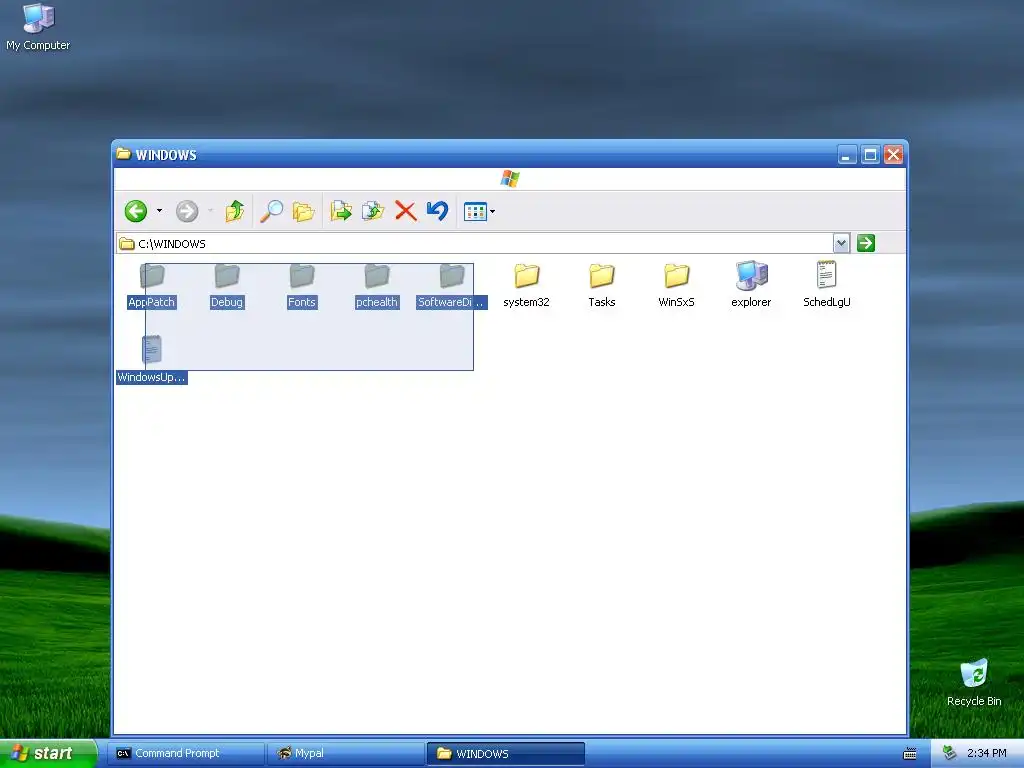Select the system32 folder
The height and width of the screenshot is (768, 1024).
pos(526,285)
